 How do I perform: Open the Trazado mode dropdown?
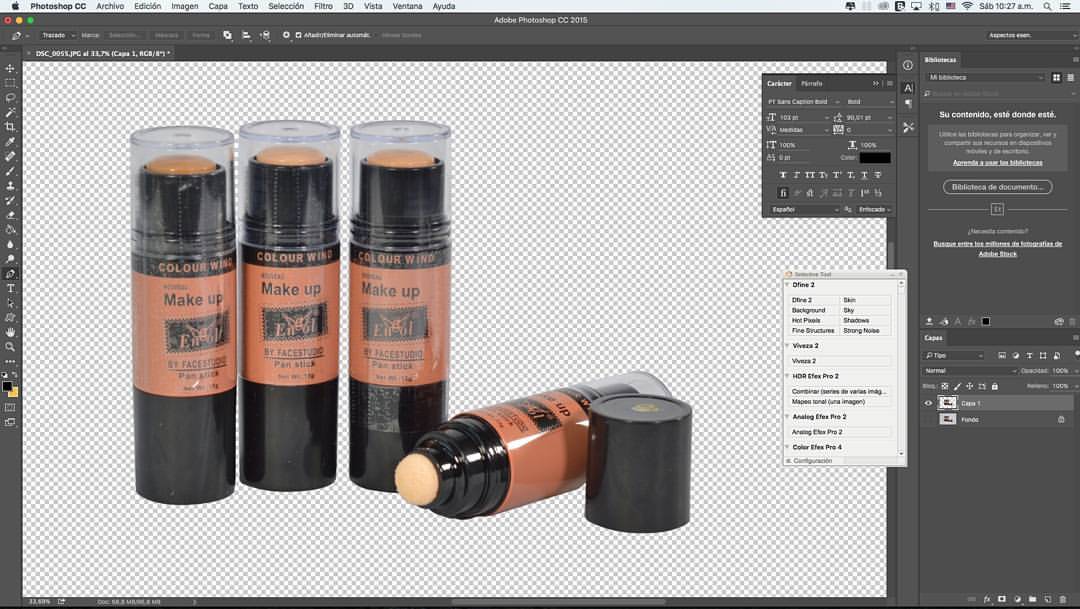click(x=56, y=35)
